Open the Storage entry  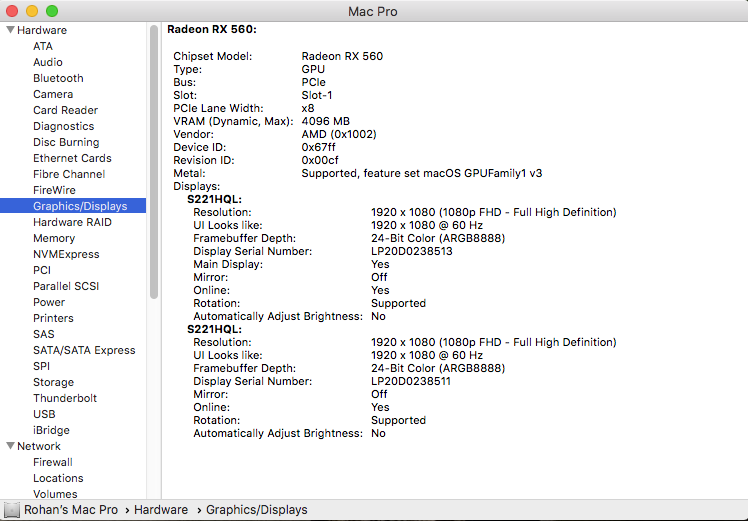(x=53, y=382)
